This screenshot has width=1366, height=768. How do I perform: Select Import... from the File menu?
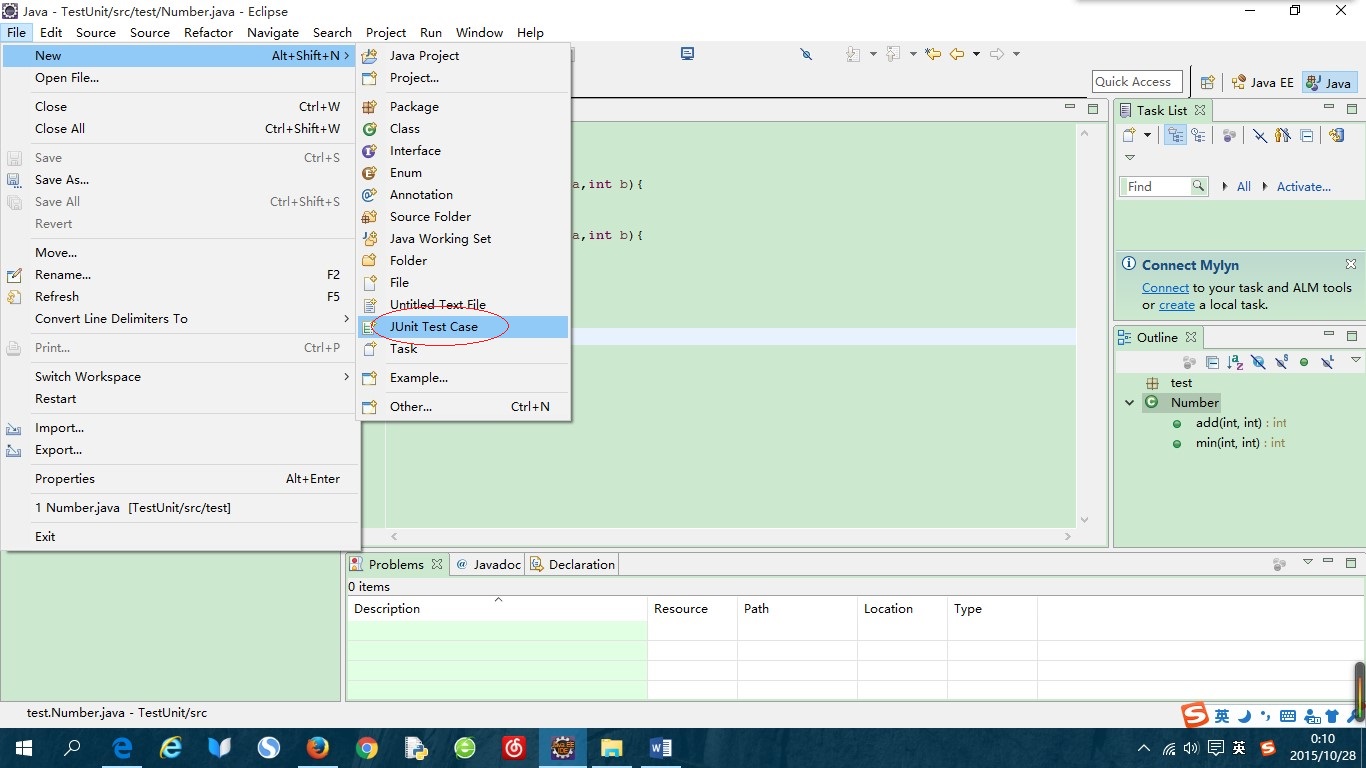tap(180, 428)
